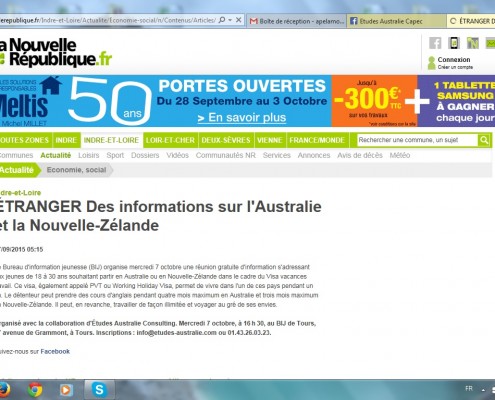Click the Rechercher une commune search field
Image resolution: width=495 pixels, height=400 pixels.
[418, 140]
